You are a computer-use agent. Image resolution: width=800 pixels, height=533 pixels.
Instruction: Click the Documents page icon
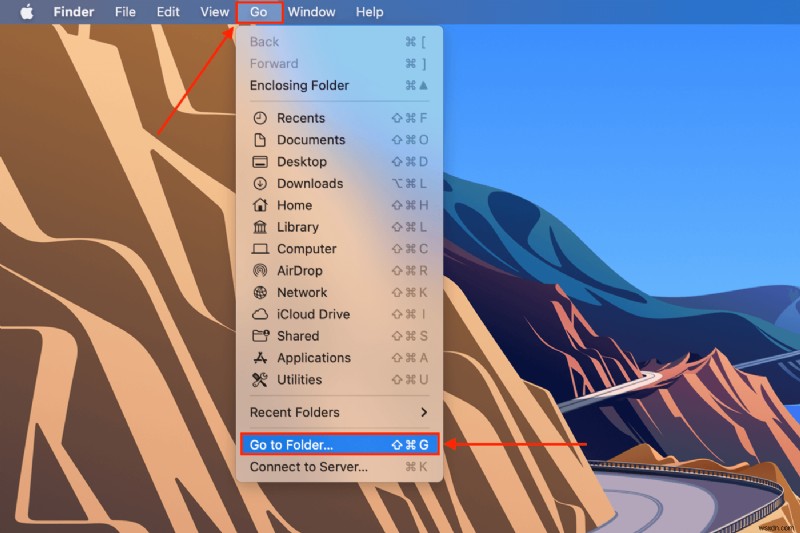pyautogui.click(x=260, y=140)
